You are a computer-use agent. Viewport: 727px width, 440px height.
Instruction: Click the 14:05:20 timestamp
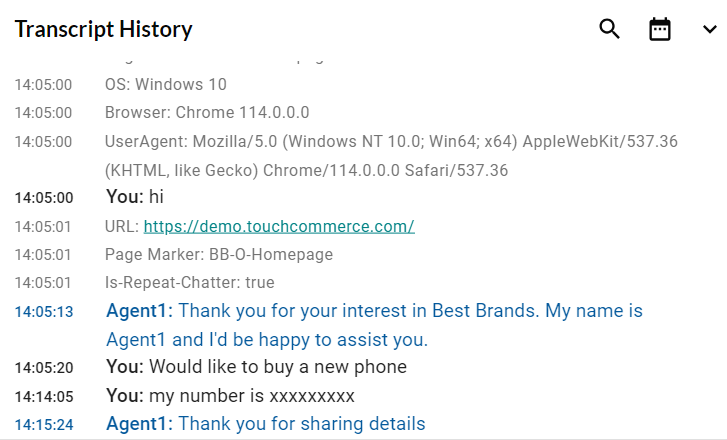[x=43, y=368]
